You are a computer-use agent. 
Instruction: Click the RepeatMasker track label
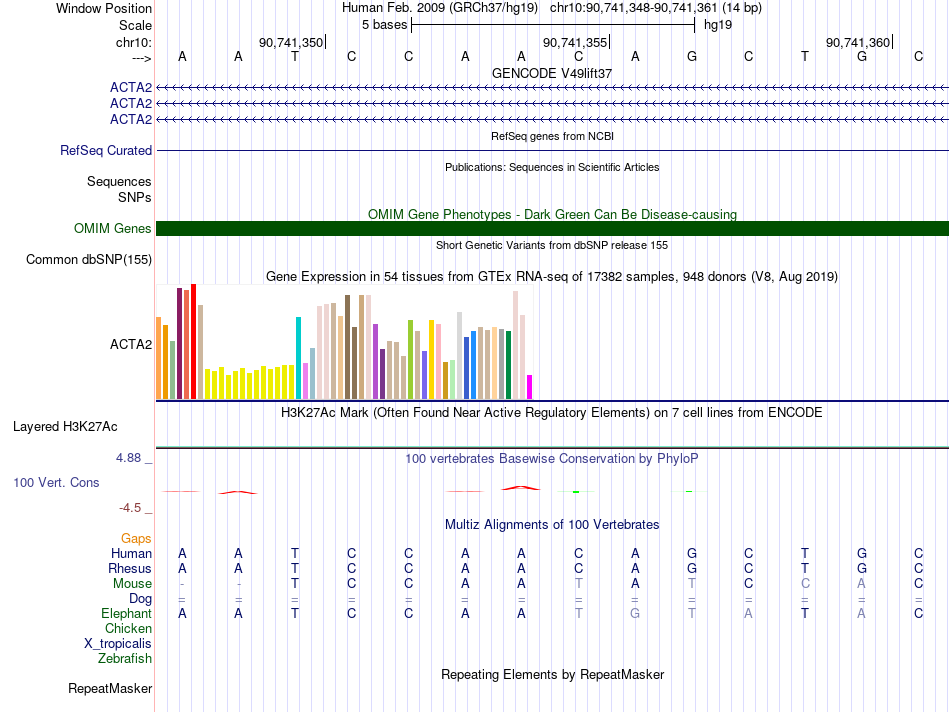coord(110,688)
